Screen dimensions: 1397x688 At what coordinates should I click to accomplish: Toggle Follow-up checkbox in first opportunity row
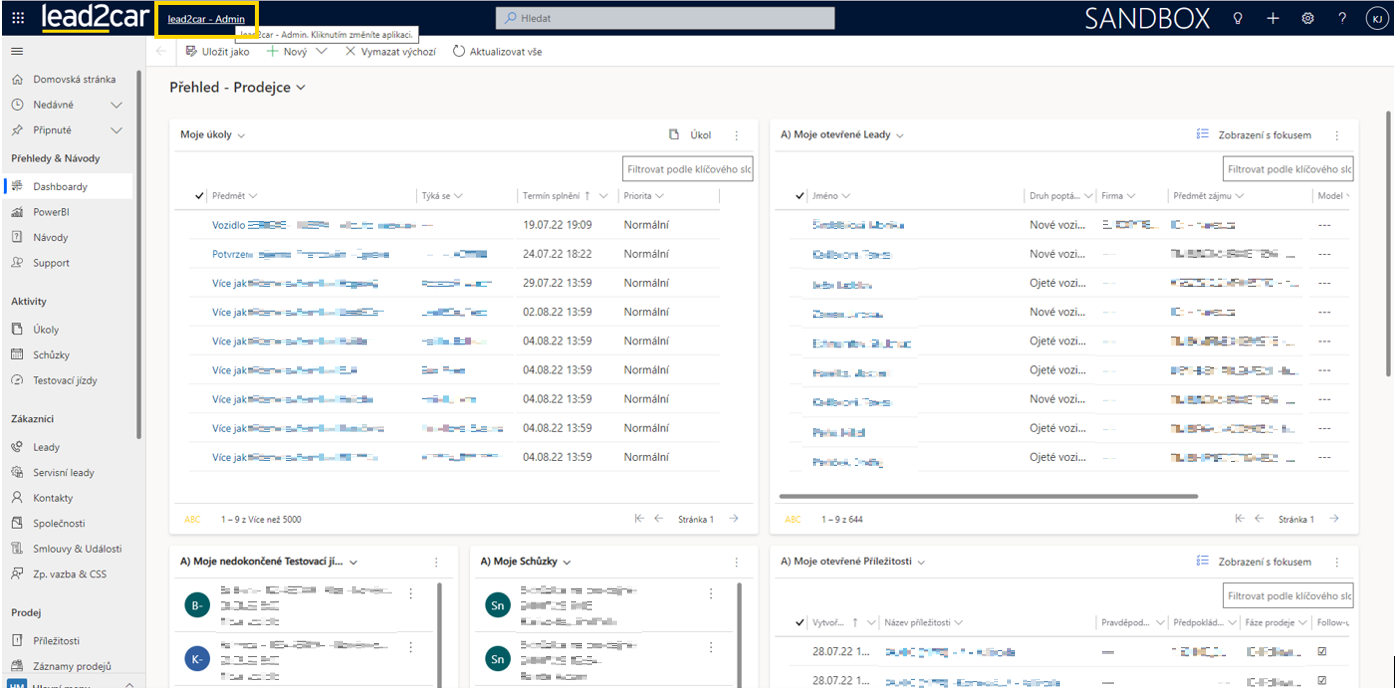(1322, 652)
